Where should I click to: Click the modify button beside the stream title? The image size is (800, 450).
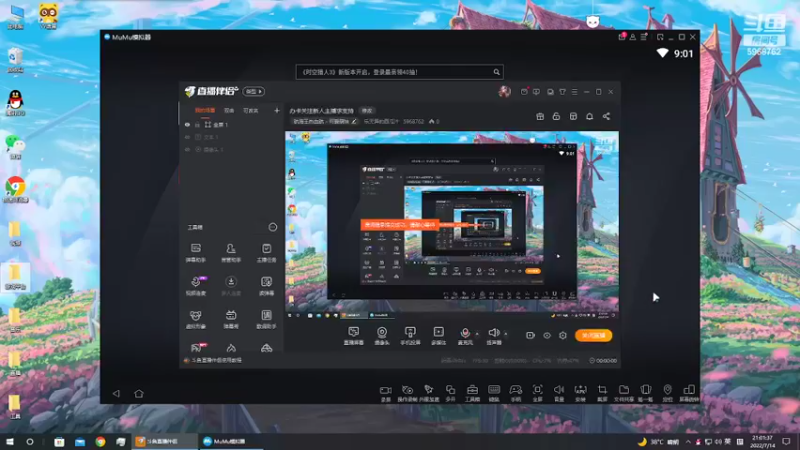click(367, 111)
